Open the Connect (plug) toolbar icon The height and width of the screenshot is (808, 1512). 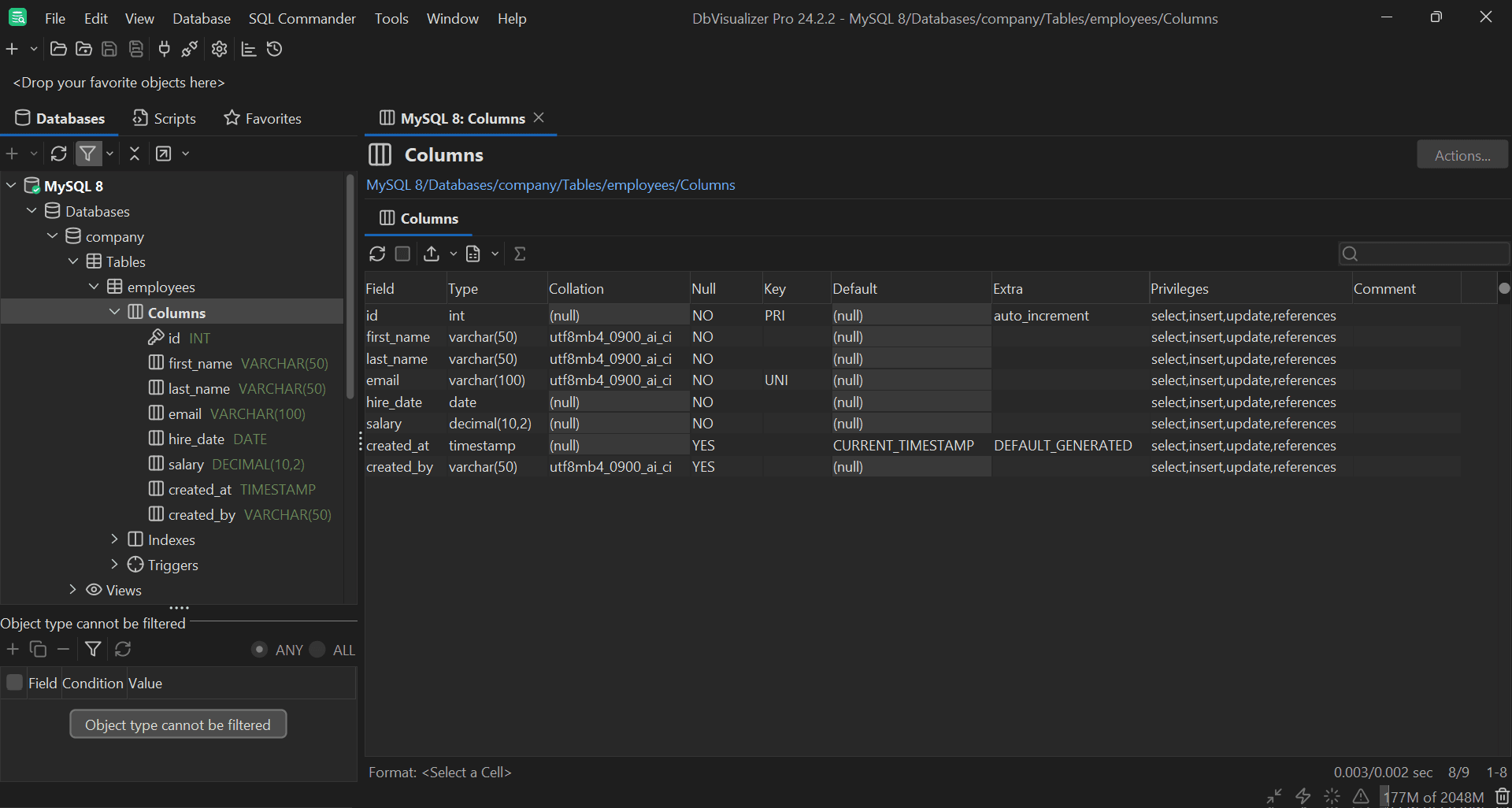(x=164, y=49)
